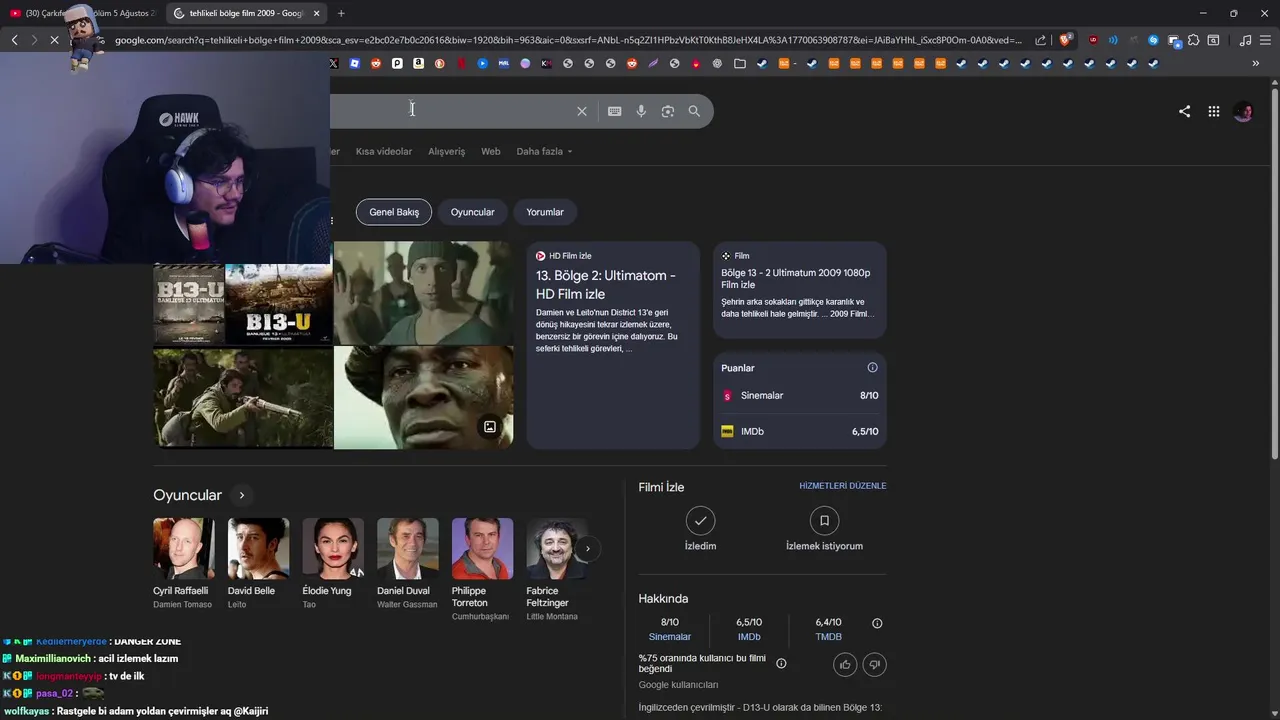Open the B13-U movie poster thumbnail
The image size is (1280, 720).
click(x=279, y=303)
